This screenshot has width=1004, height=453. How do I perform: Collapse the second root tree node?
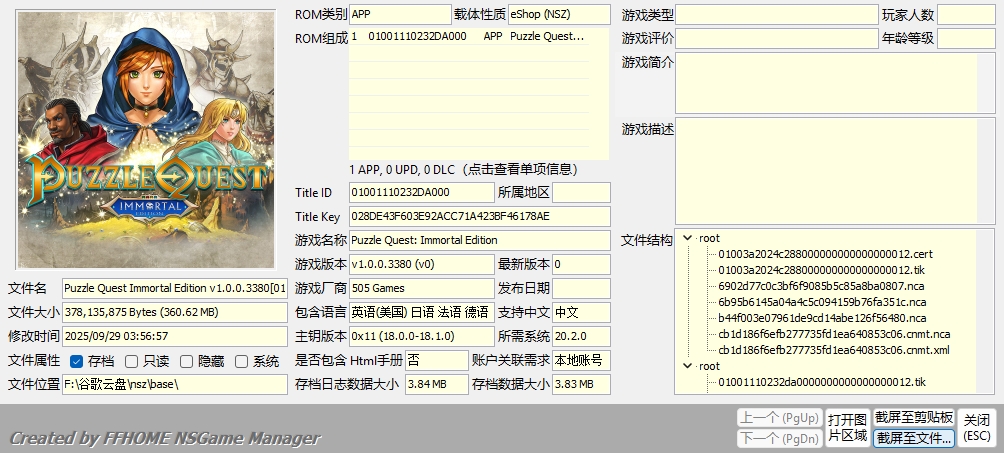coord(688,366)
